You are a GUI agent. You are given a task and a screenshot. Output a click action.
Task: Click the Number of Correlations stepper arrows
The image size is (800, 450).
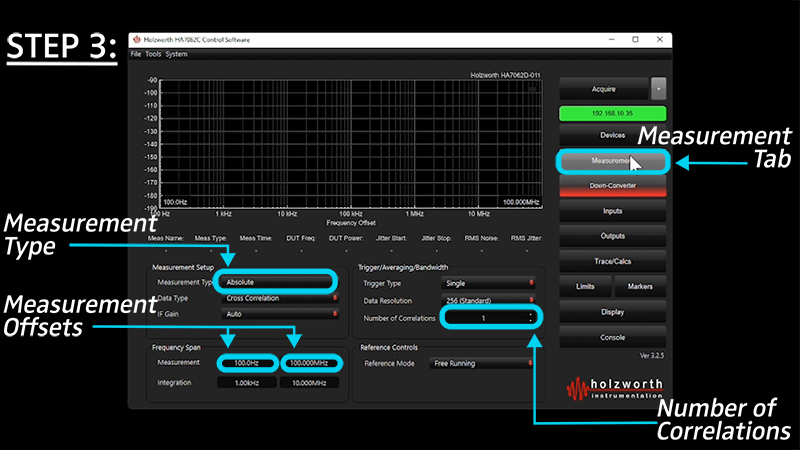(x=531, y=318)
